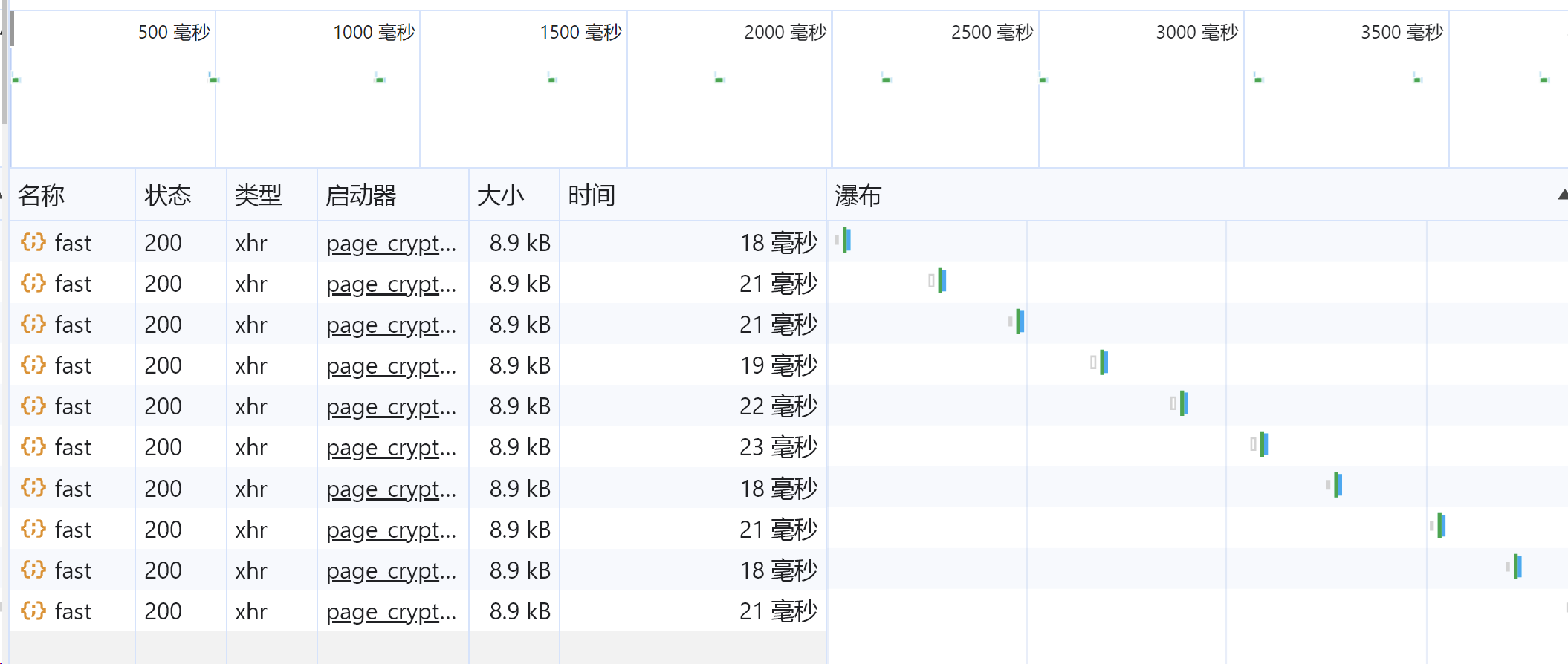
Task: Sort by the 时间 column header
Action: coord(592,195)
